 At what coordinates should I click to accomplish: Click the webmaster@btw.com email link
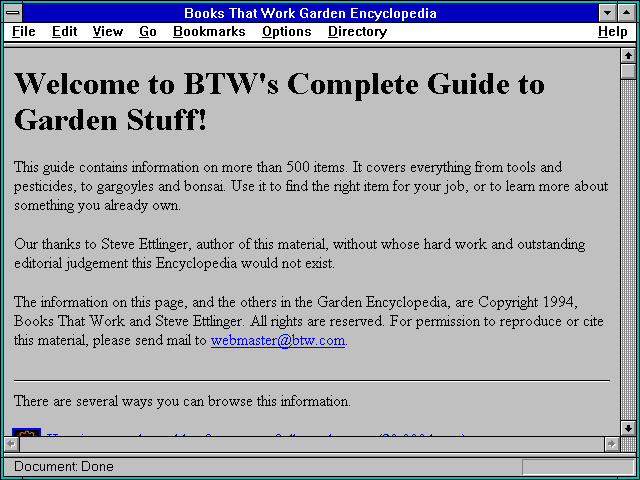pyautogui.click(x=278, y=340)
